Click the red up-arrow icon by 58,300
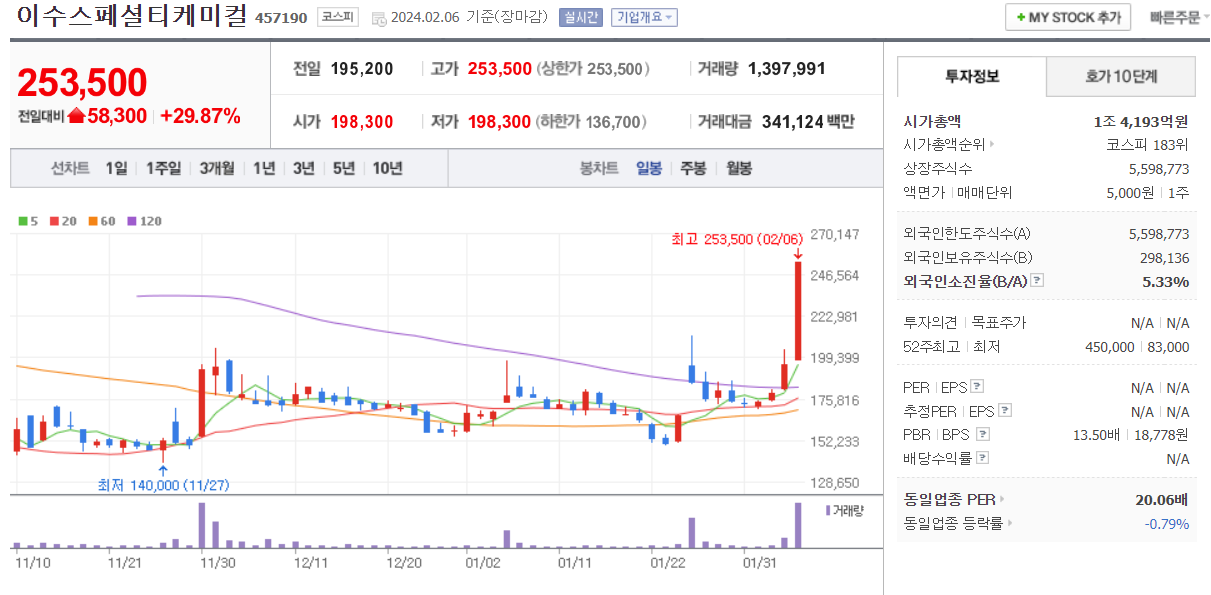1211x595 pixels. click(x=76, y=116)
